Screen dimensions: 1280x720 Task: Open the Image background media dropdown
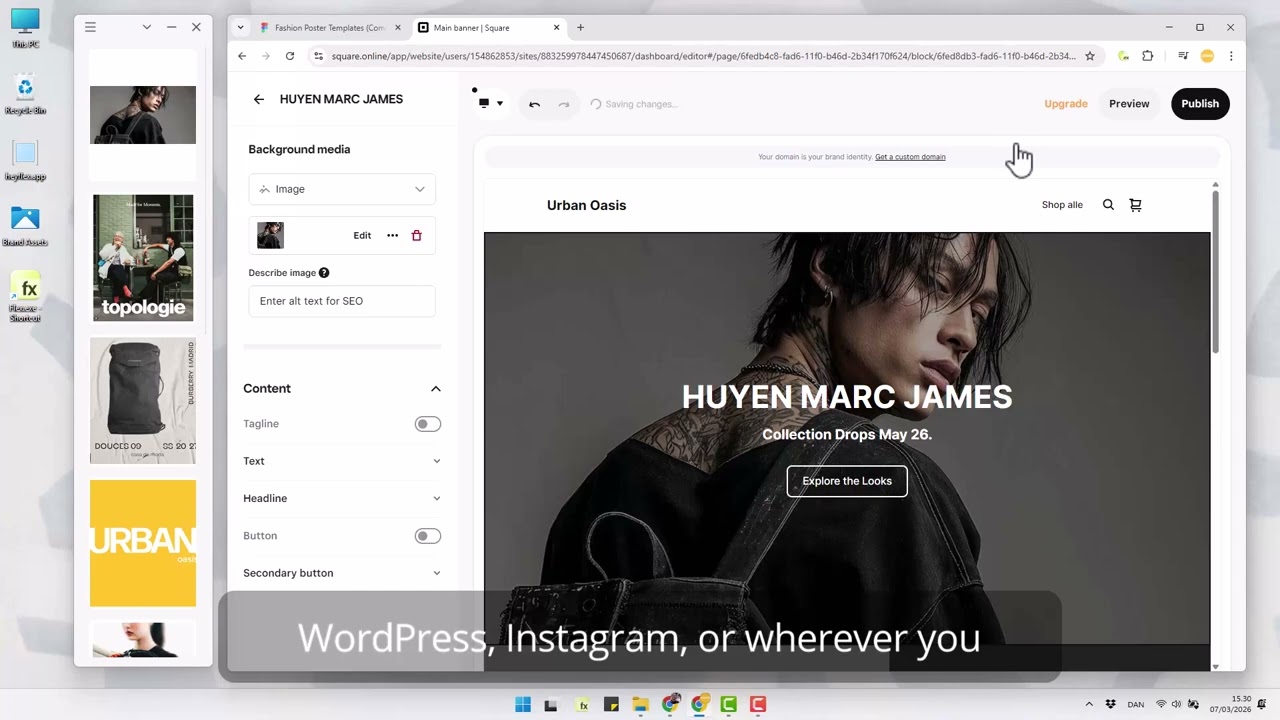click(x=342, y=189)
